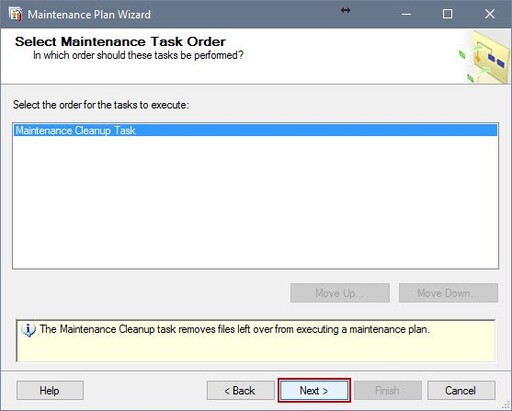Click the wizard flowchart graphic in header
Viewport: 512px width, 411px height.
click(483, 57)
